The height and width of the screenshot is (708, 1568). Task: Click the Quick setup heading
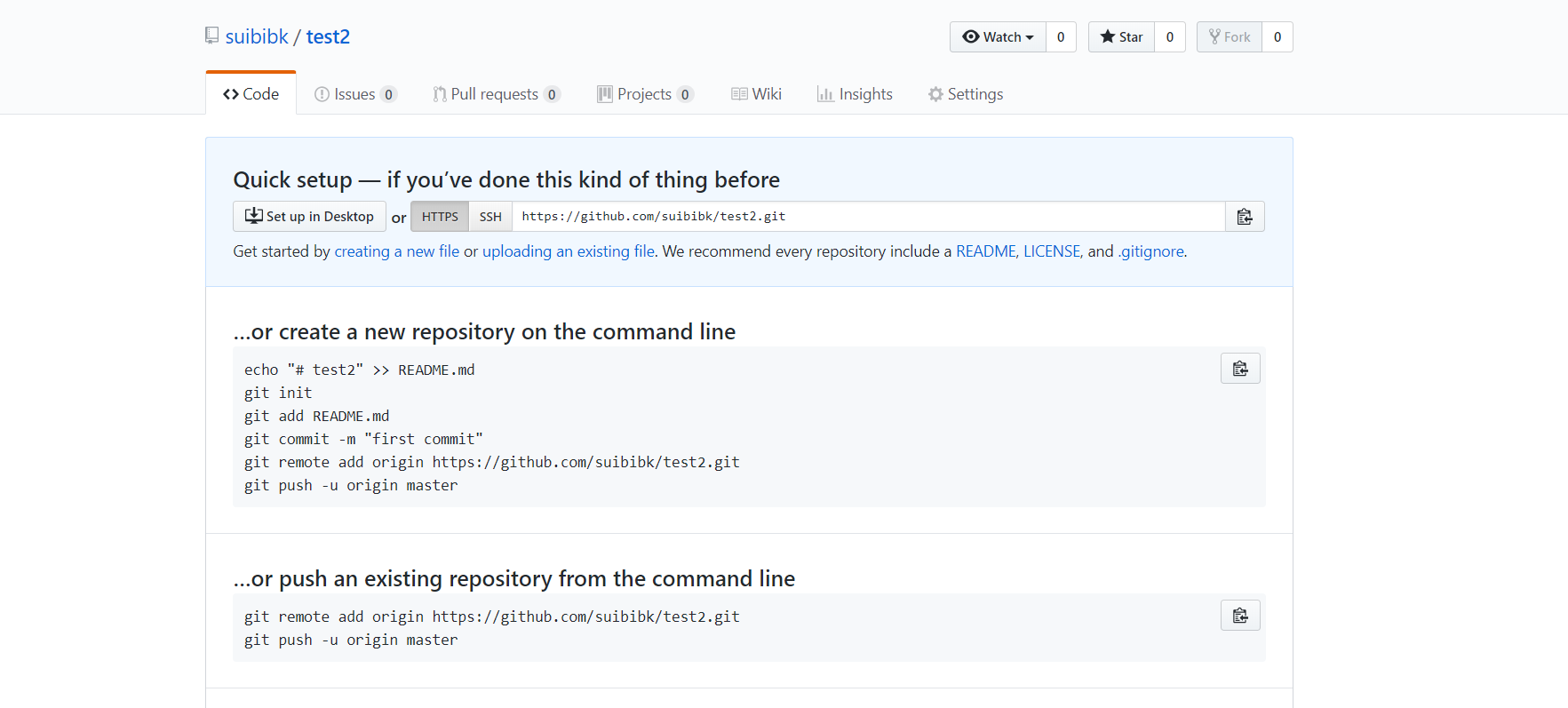click(506, 180)
